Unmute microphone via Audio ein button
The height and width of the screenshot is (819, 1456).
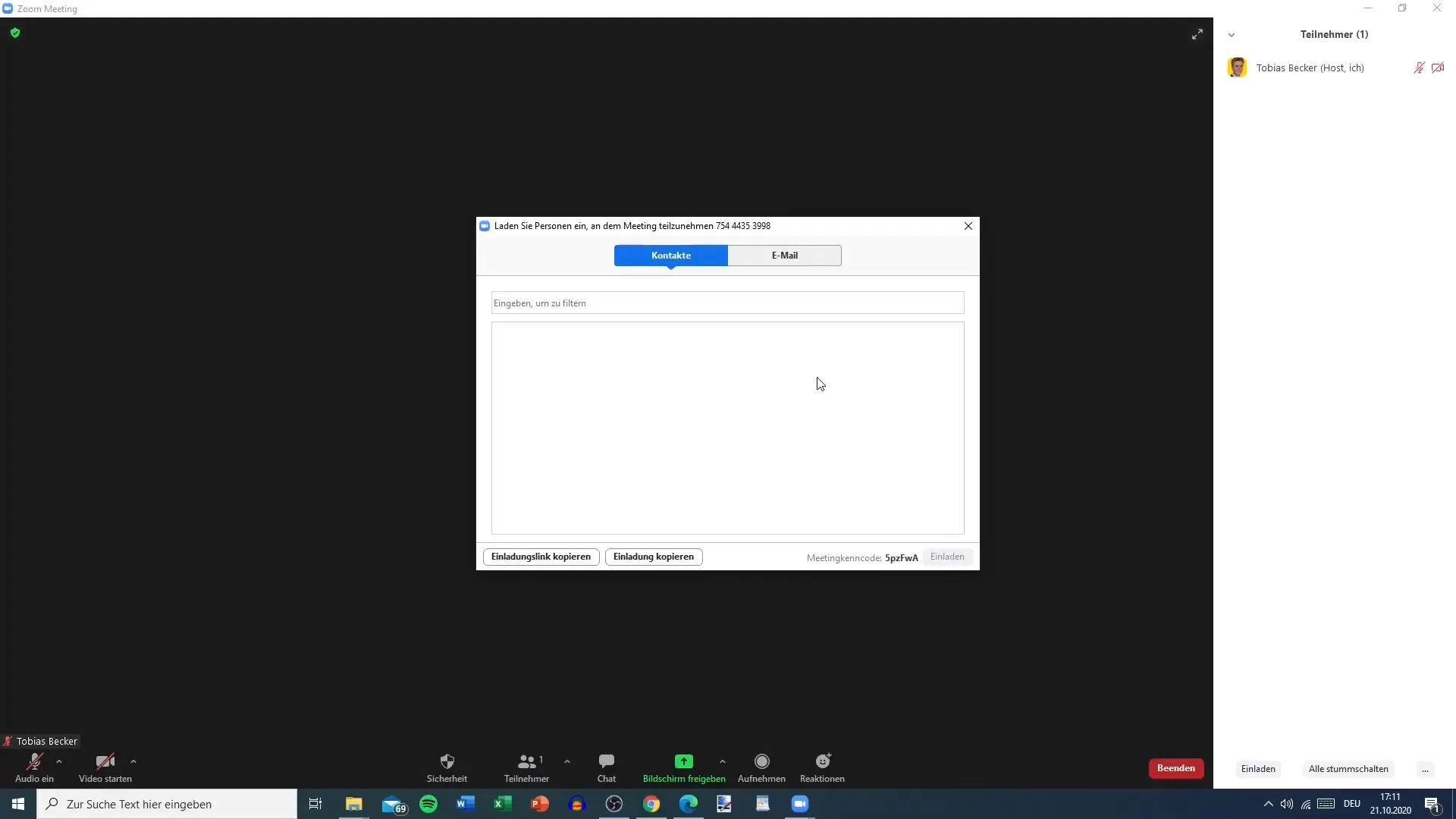pos(34,767)
